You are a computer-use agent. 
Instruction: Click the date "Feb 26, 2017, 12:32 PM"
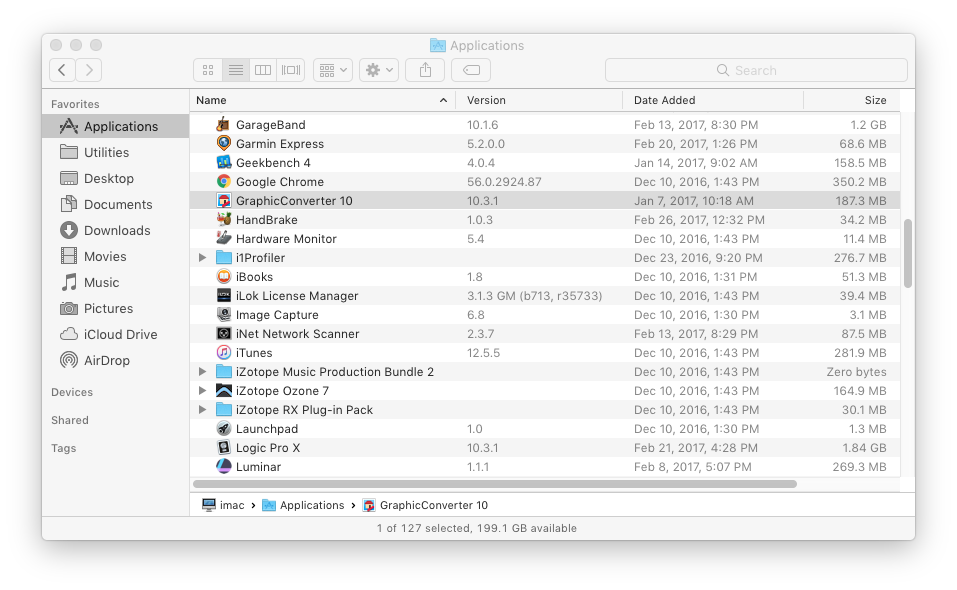tap(699, 220)
